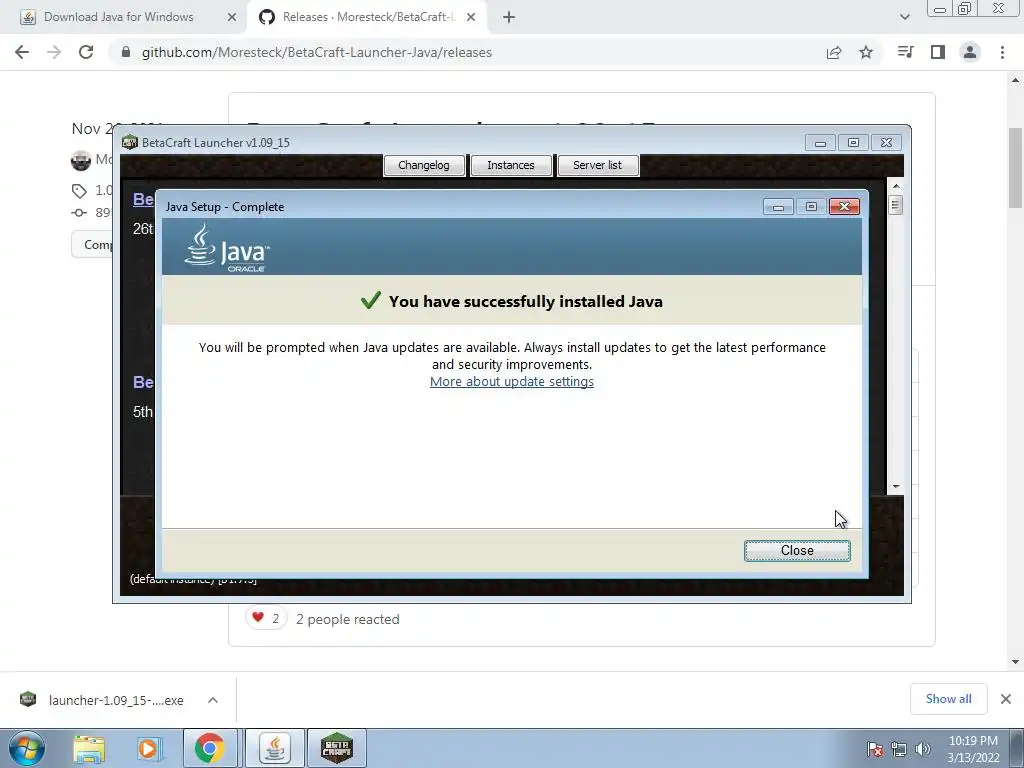Expand options for launcher-1.09_15 download
Screen dimensions: 1024x768
click(213, 700)
